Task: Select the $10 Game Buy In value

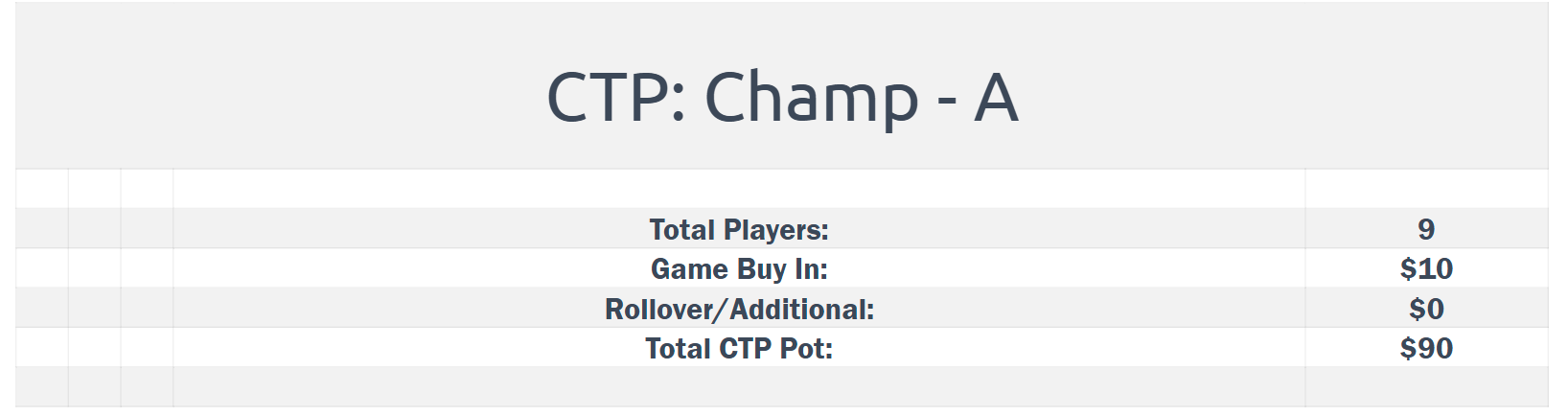Action: pos(1426,269)
